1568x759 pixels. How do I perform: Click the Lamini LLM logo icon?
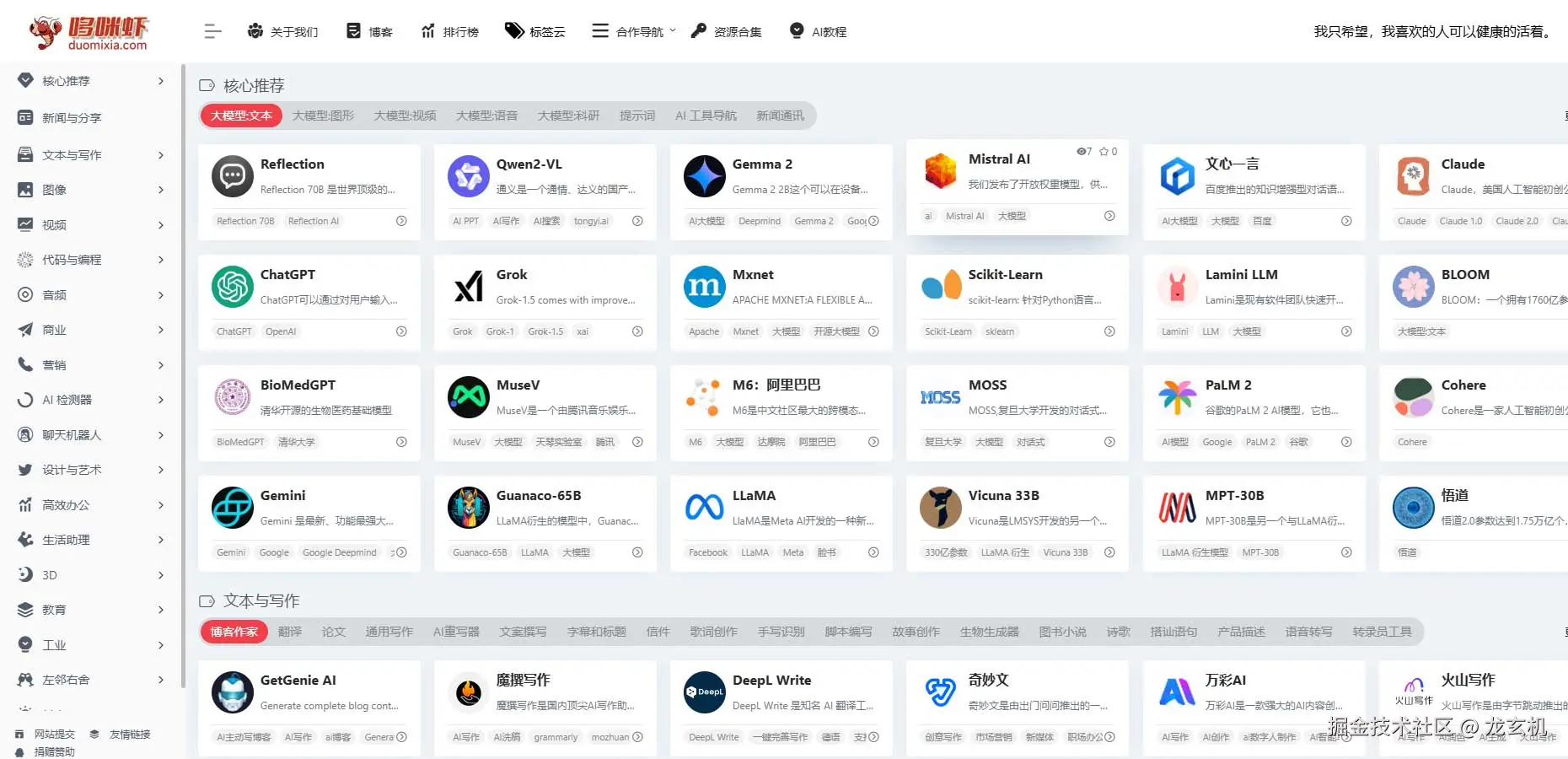(1178, 287)
